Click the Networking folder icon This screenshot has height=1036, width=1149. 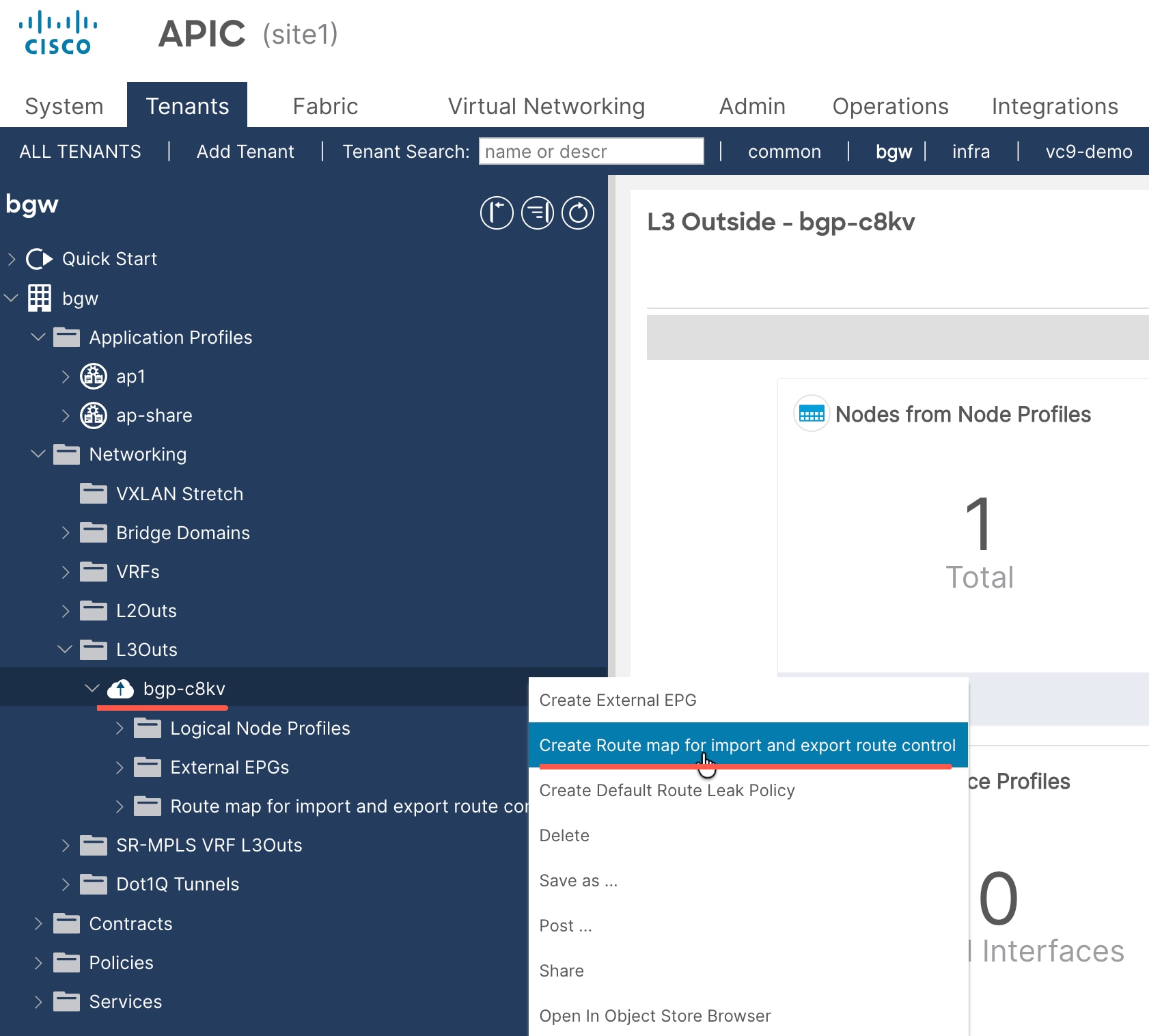(66, 454)
